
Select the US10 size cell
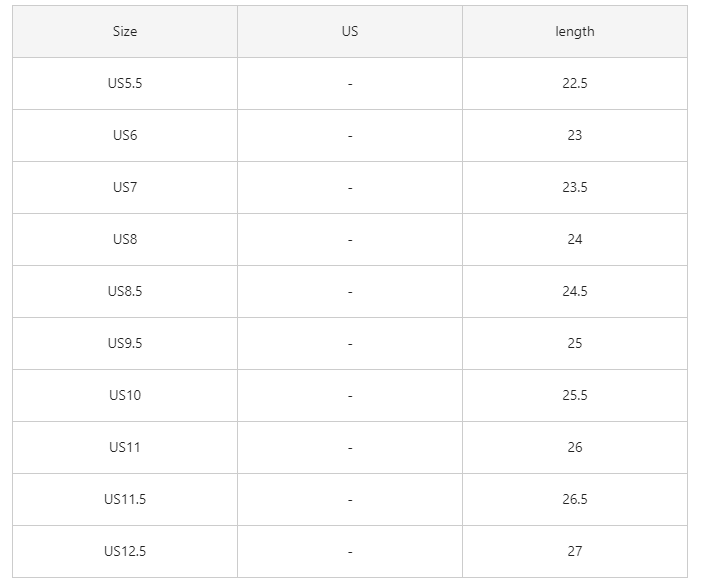tap(125, 395)
